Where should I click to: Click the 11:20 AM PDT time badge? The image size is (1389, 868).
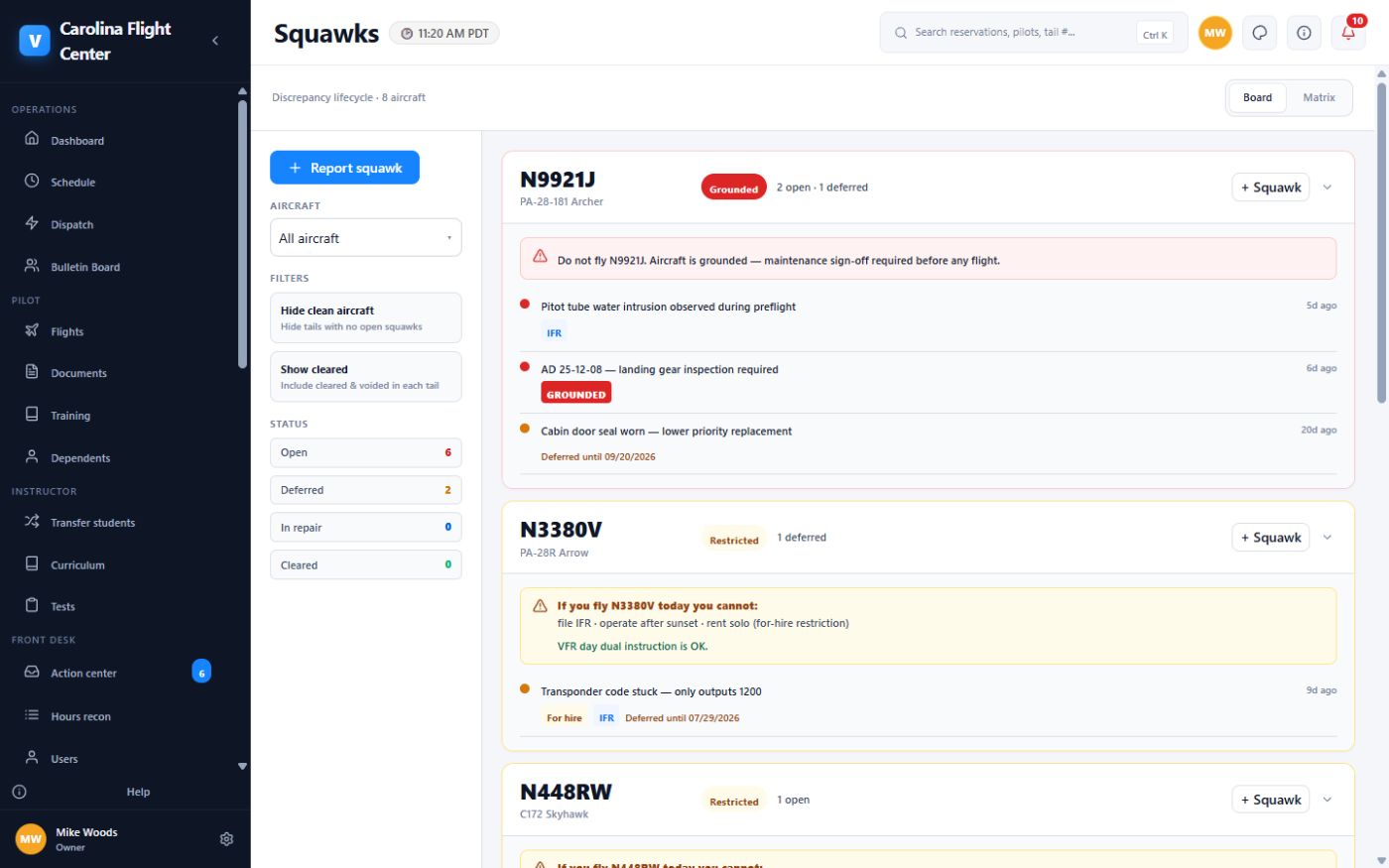click(x=444, y=34)
